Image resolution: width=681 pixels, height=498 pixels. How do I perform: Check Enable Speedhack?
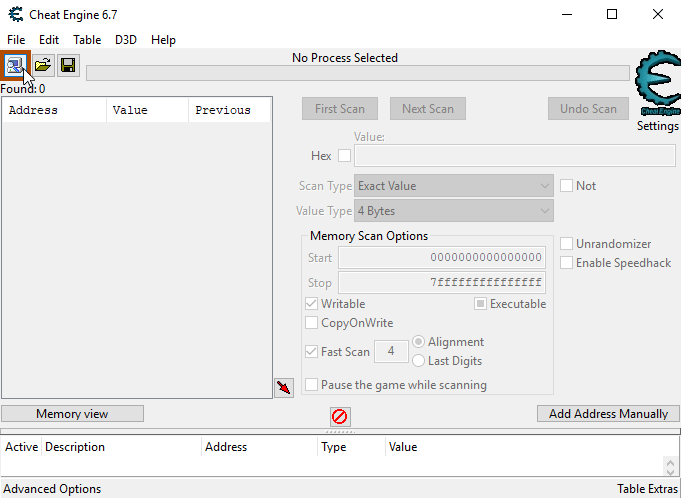(x=566, y=263)
